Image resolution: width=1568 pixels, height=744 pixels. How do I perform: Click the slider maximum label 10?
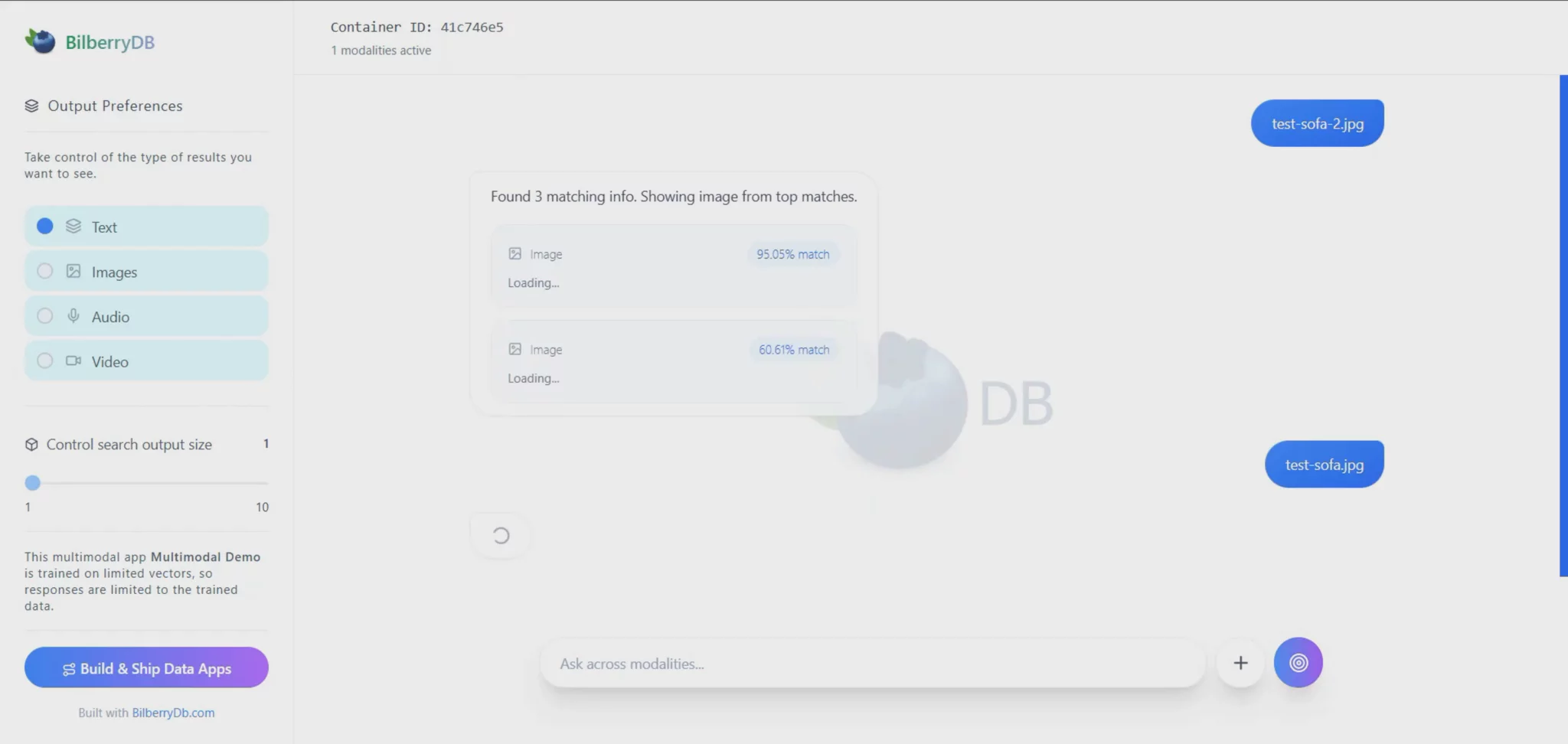pos(262,507)
